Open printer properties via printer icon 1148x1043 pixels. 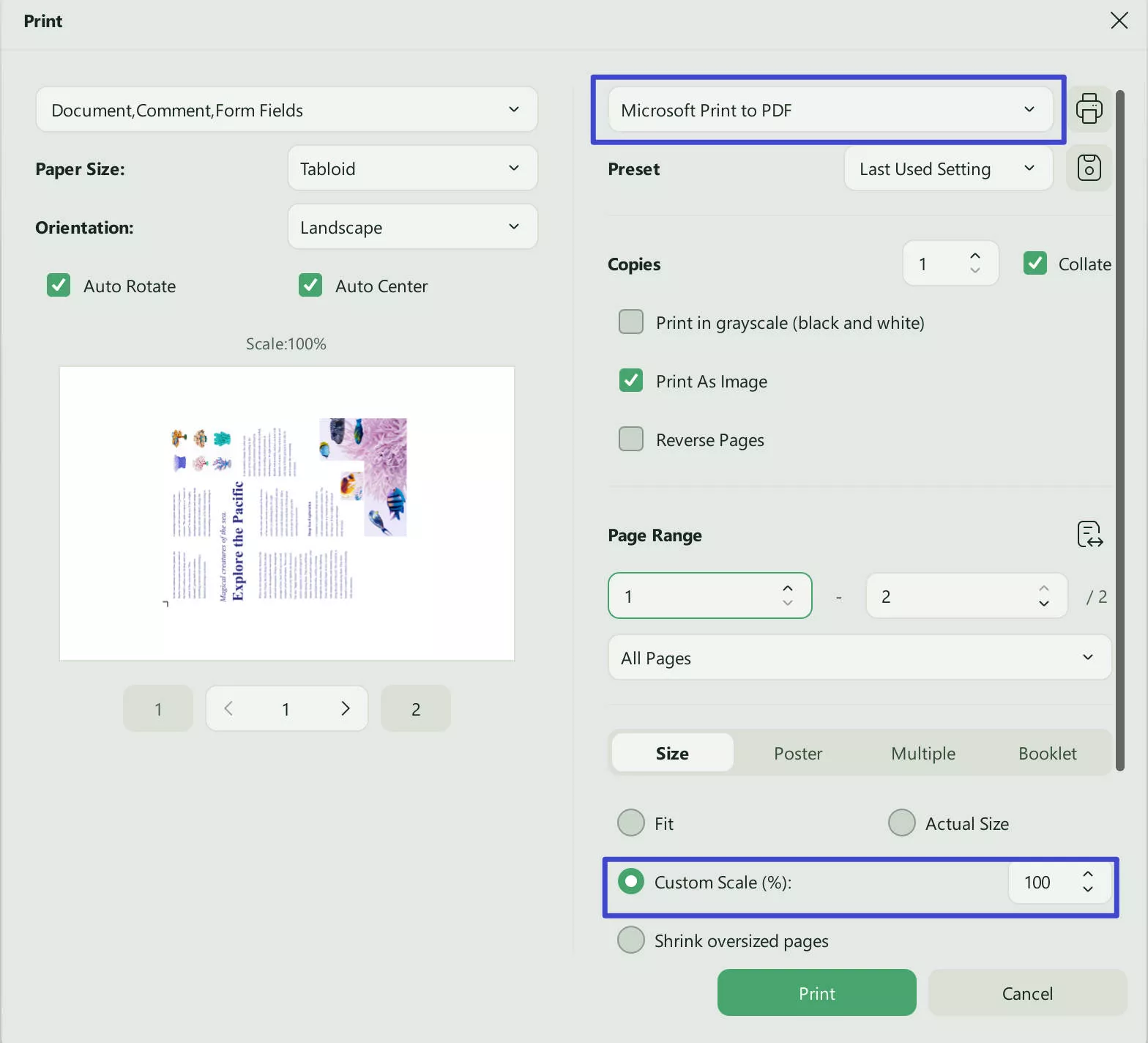(1089, 109)
